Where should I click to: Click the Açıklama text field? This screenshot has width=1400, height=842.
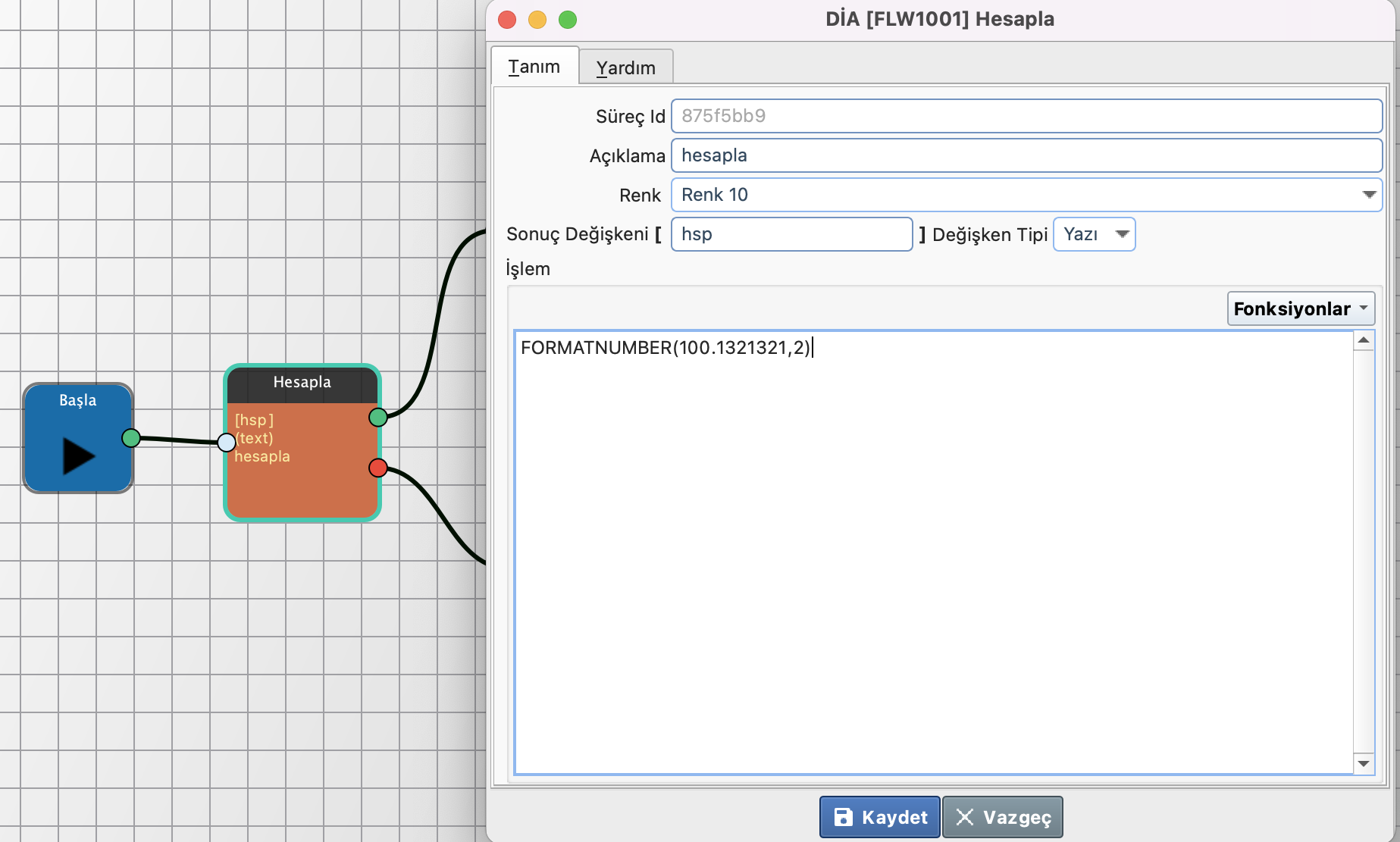[1026, 155]
